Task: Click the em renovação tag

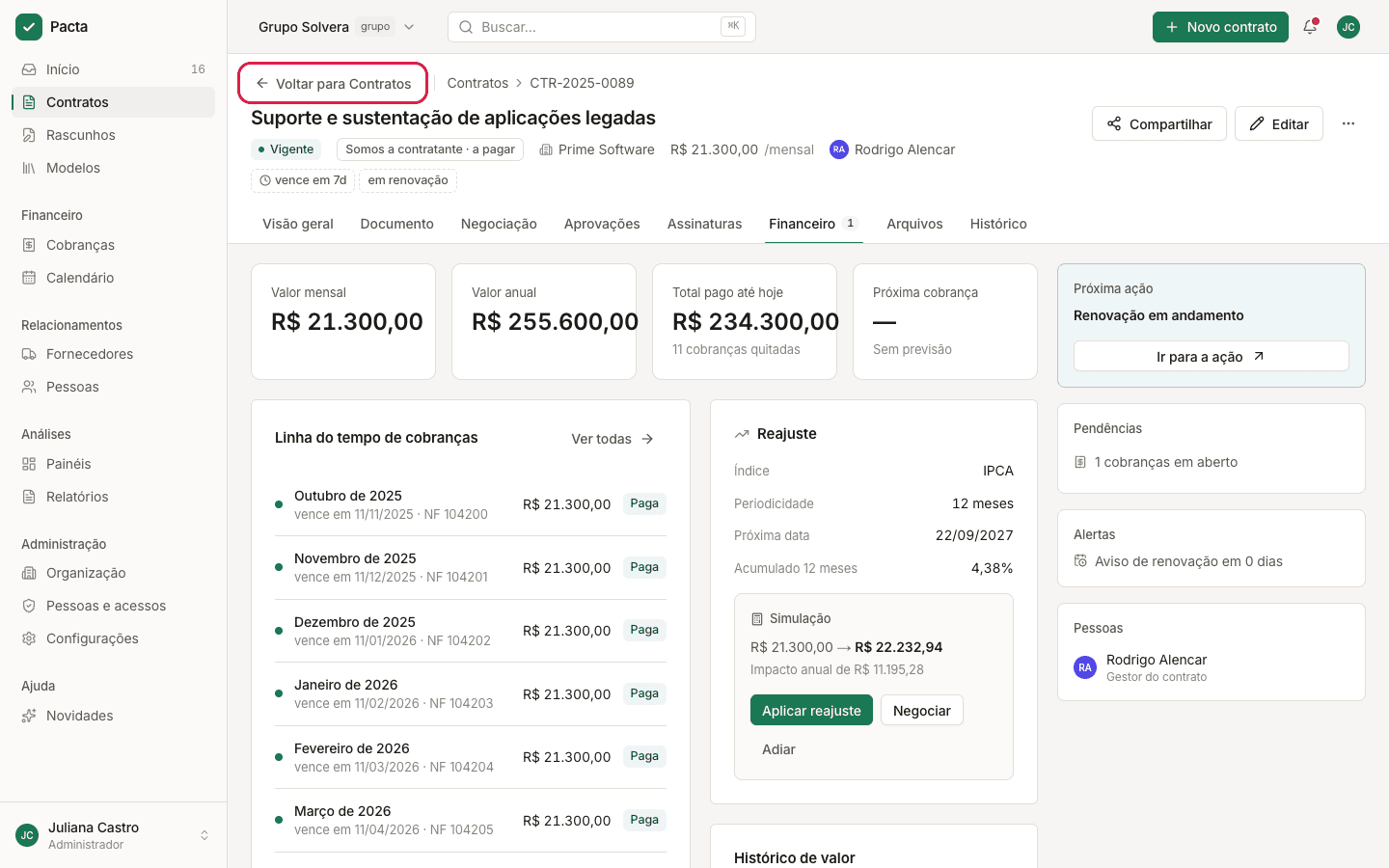Action: 408,180
